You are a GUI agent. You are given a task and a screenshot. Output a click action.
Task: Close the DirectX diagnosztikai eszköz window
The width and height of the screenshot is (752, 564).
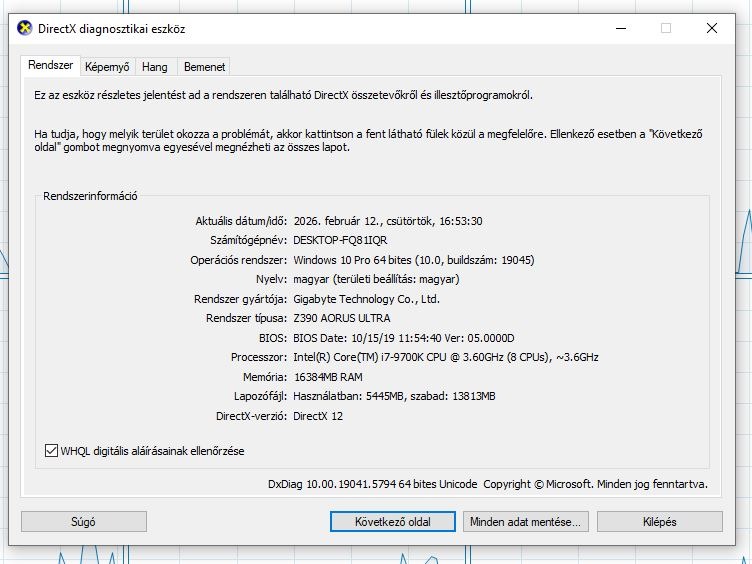coord(712,28)
